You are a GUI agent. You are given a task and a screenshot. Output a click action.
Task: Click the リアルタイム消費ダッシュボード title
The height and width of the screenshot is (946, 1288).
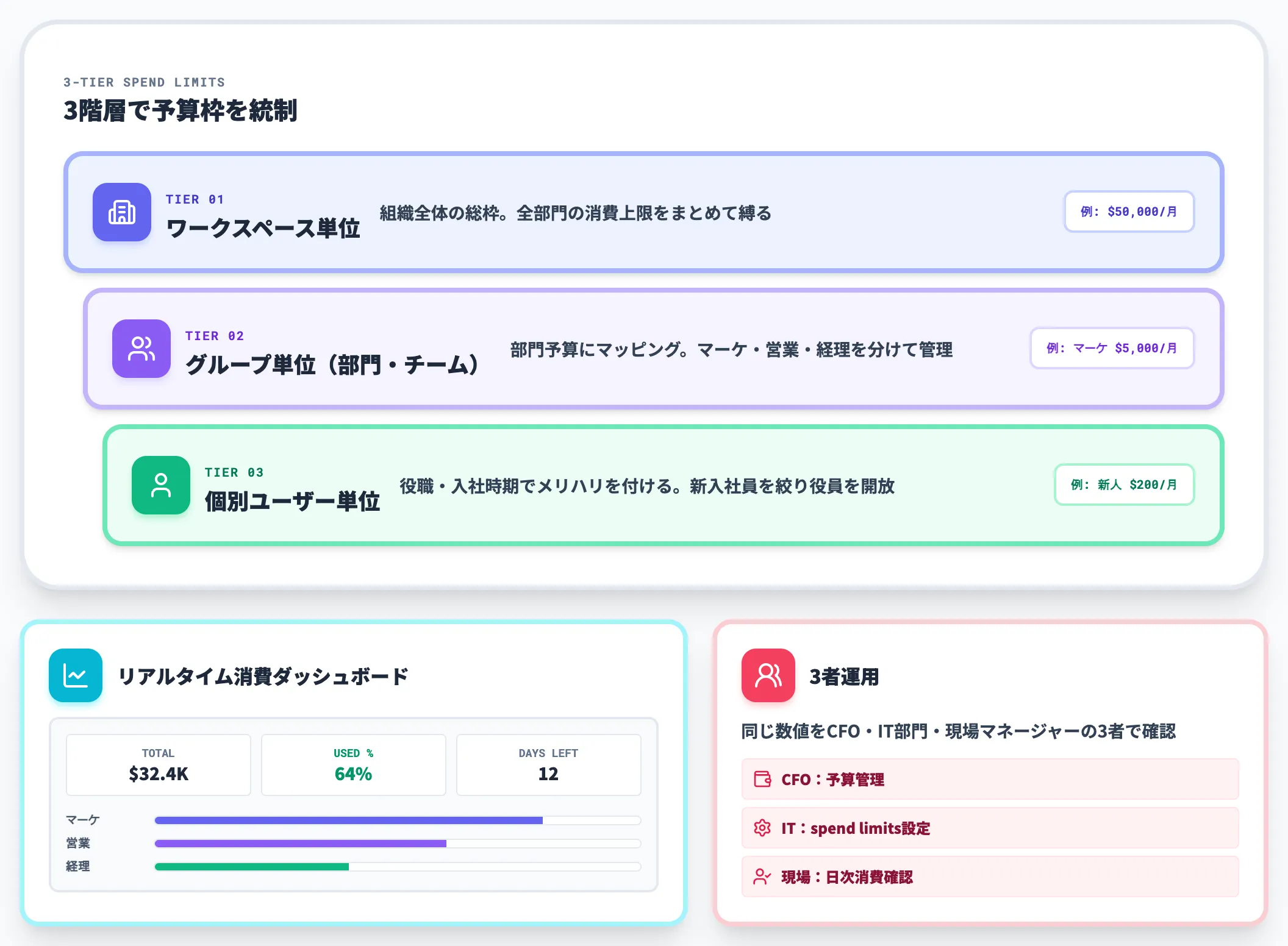click(263, 676)
